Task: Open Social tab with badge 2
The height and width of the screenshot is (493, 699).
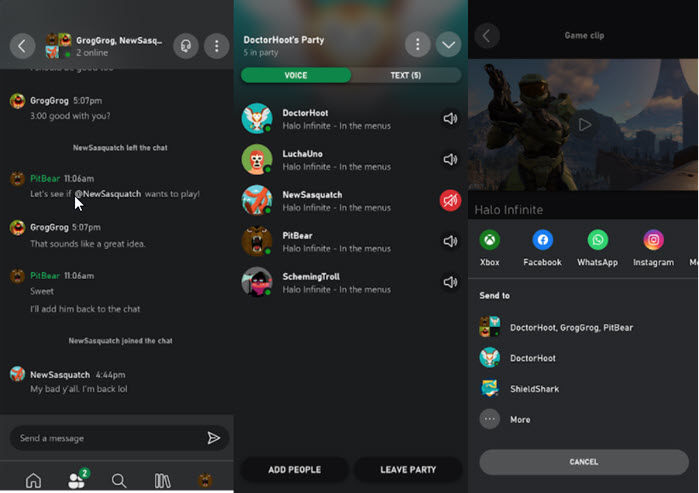Action: click(78, 479)
